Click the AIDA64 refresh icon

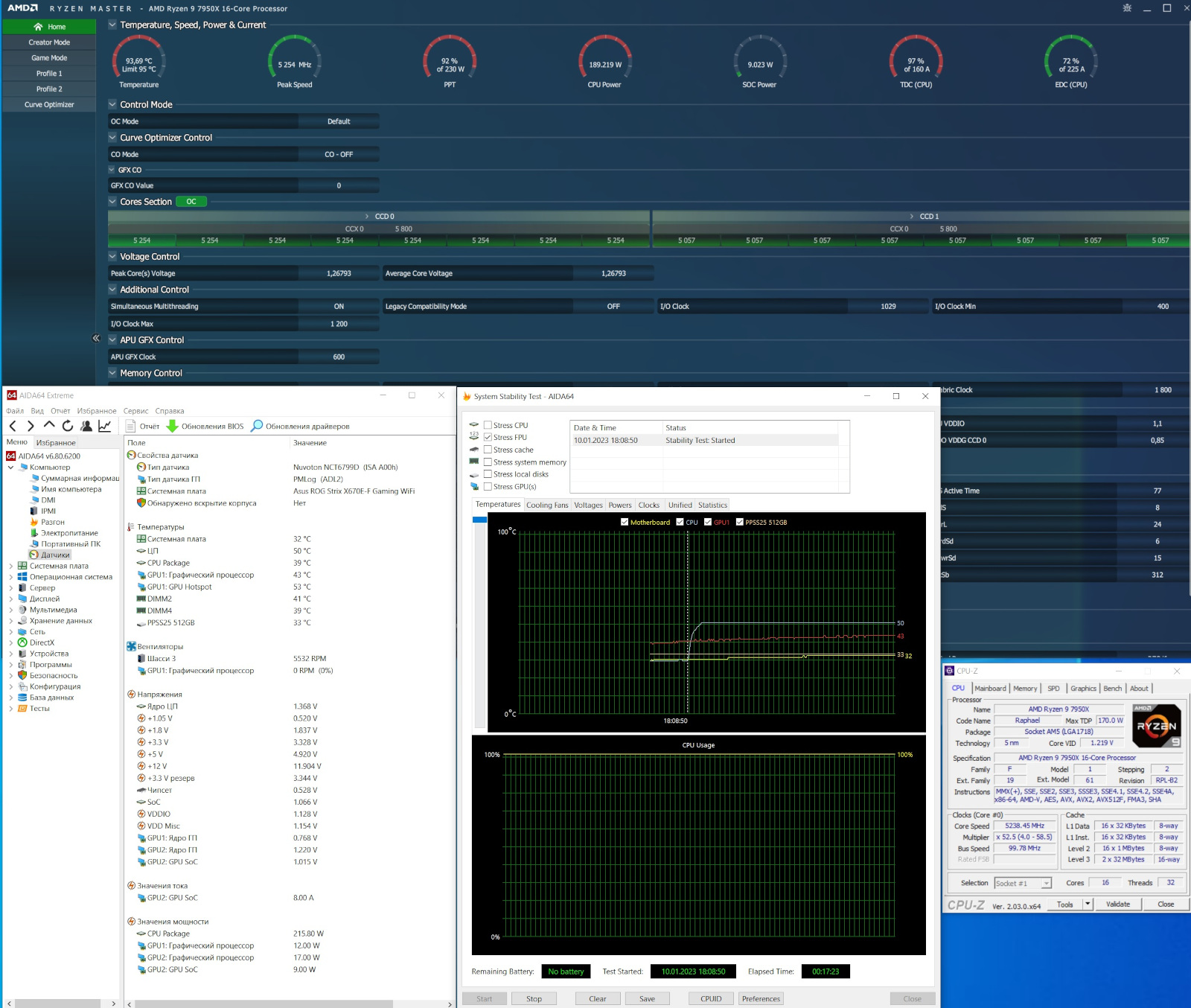pyautogui.click(x=68, y=426)
